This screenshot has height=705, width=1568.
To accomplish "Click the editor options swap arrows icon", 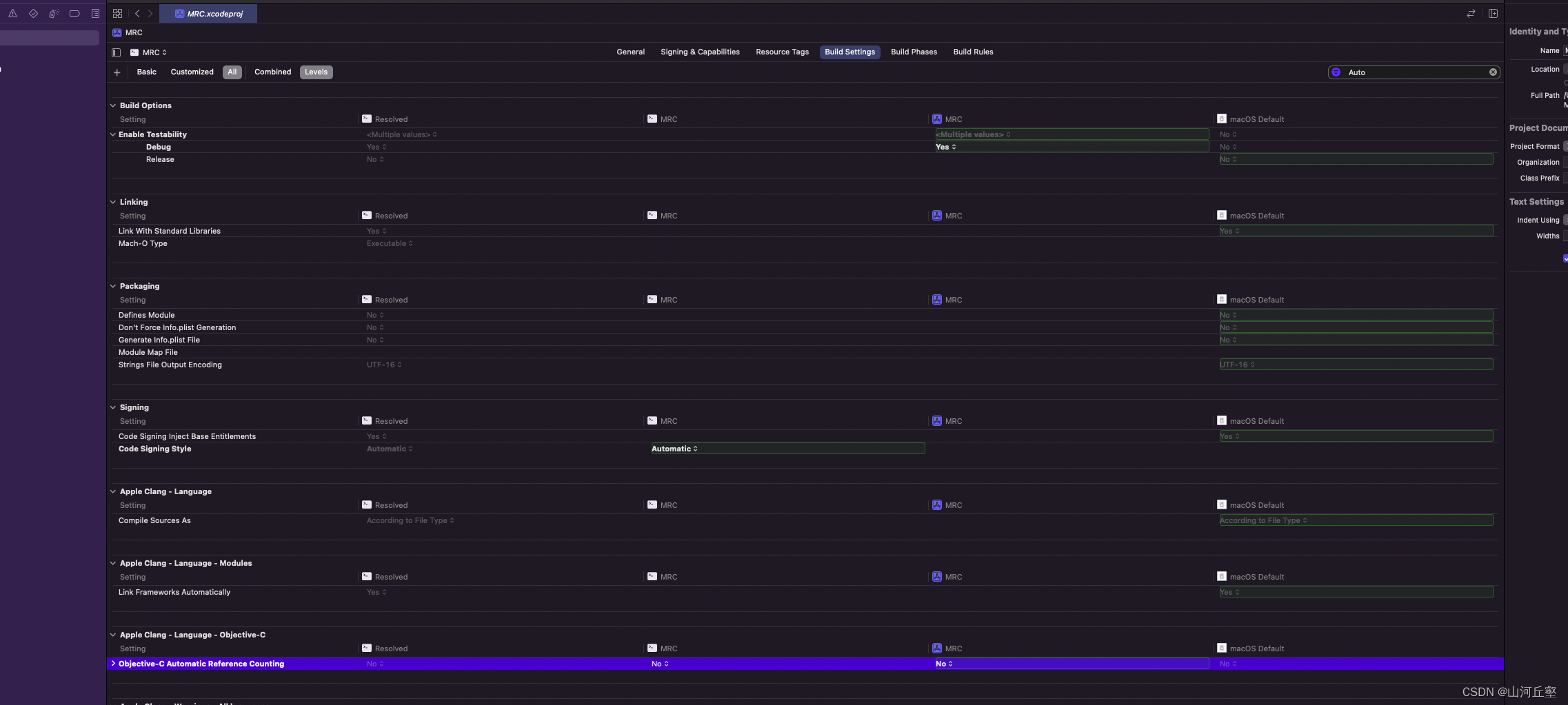I will pos(1471,13).
